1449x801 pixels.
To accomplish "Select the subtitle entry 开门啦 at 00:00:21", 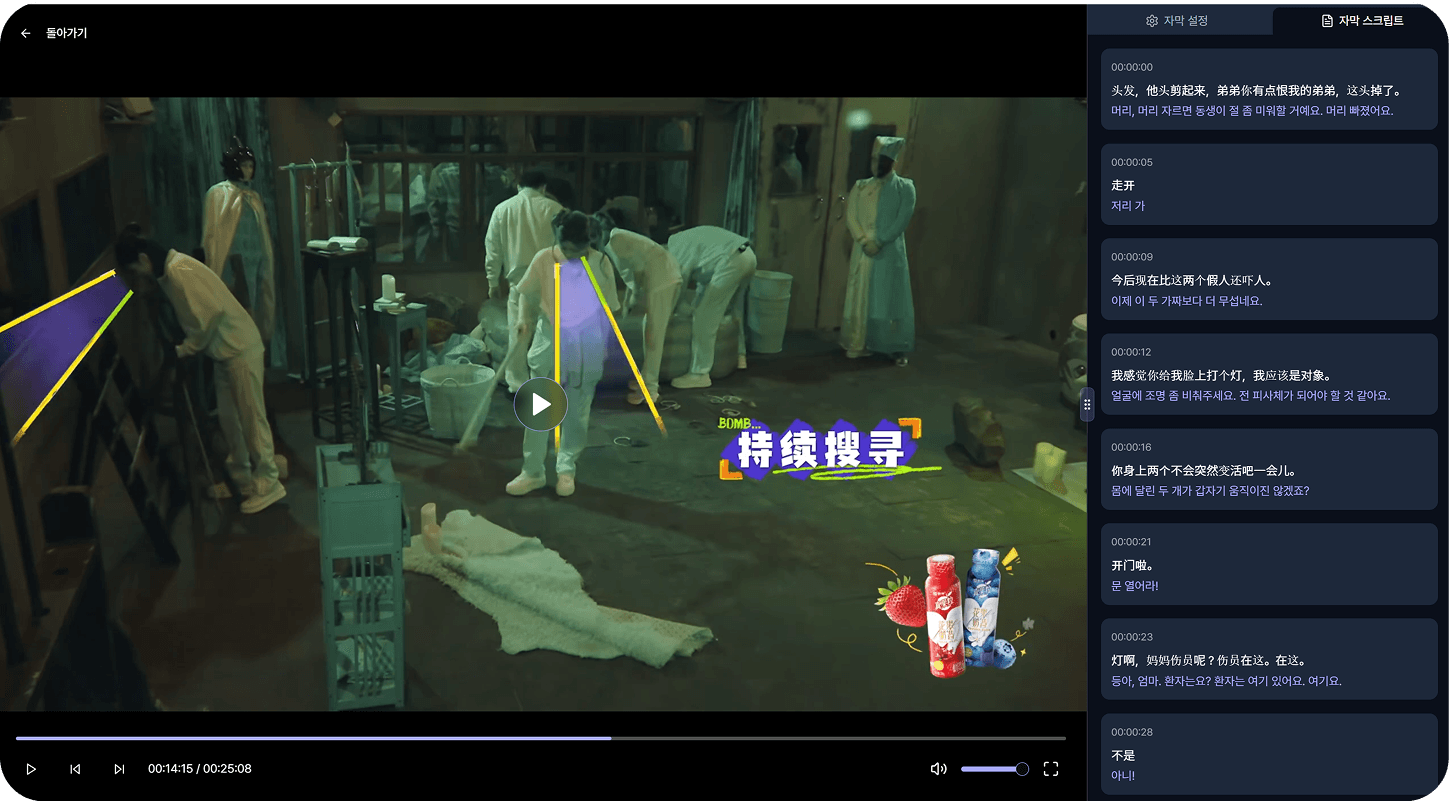I will 1269,565.
